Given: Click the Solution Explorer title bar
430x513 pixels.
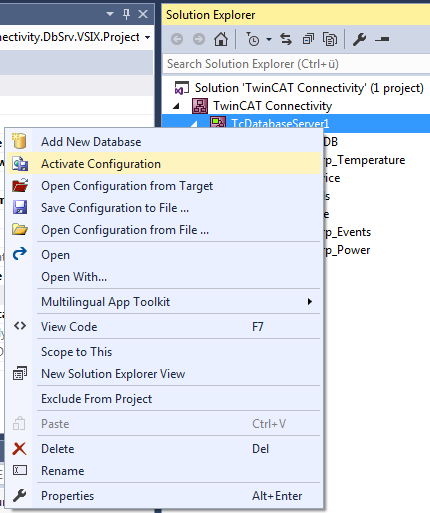Looking at the screenshot, I should [x=296, y=15].
